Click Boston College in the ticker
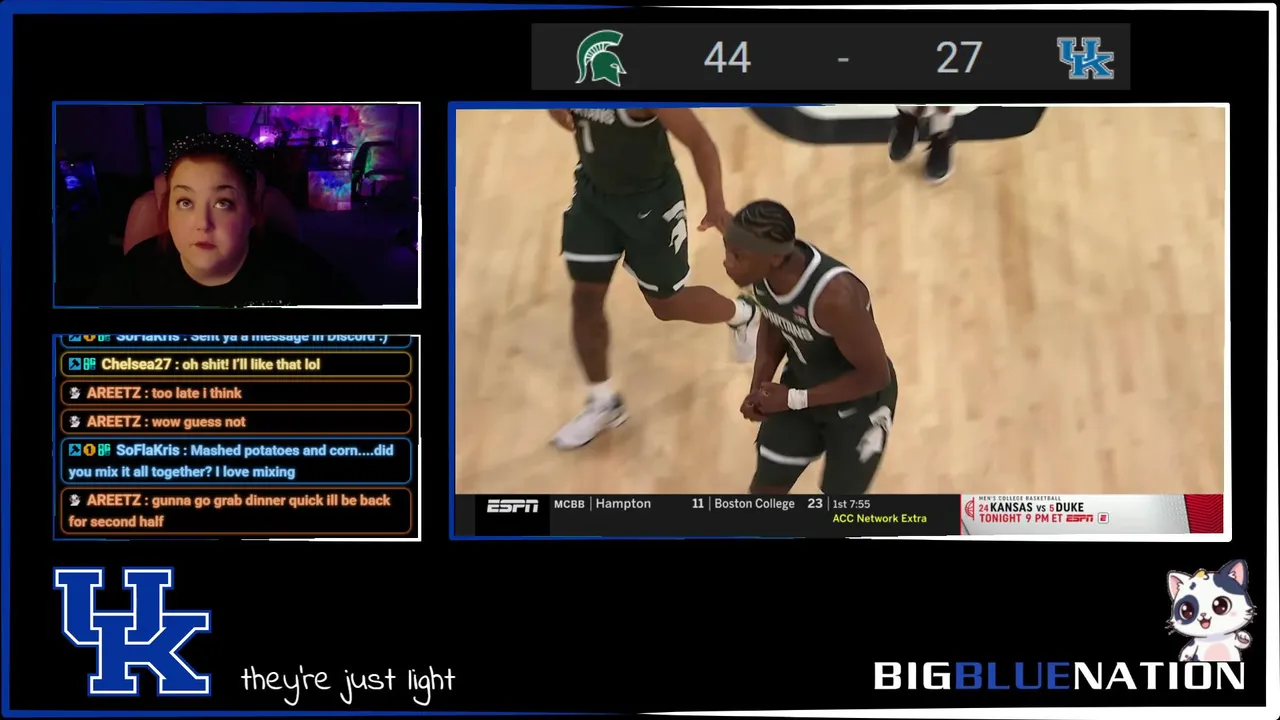This screenshot has height=720, width=1280. click(754, 504)
